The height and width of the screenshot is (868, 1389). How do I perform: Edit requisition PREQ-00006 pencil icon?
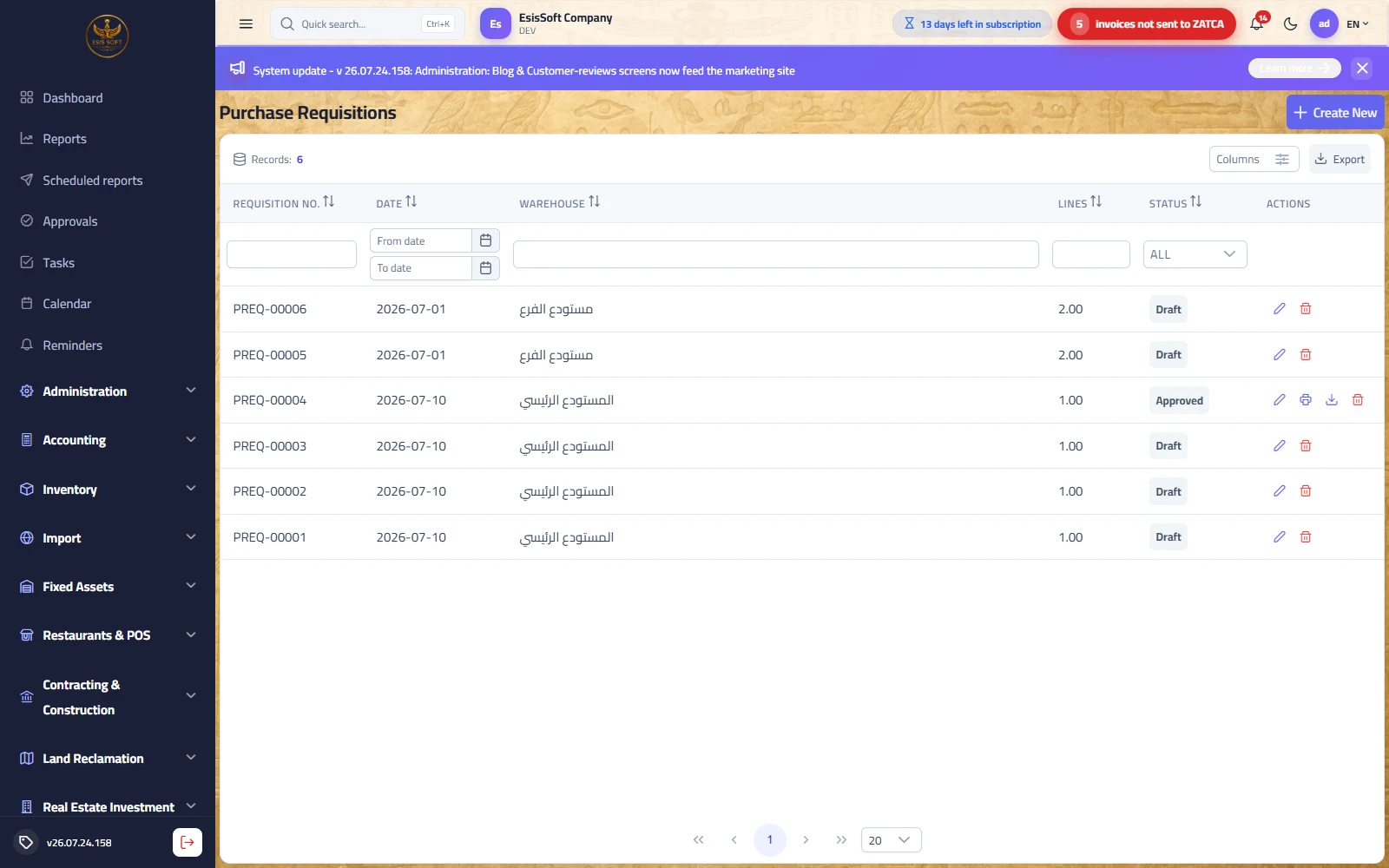1279,309
